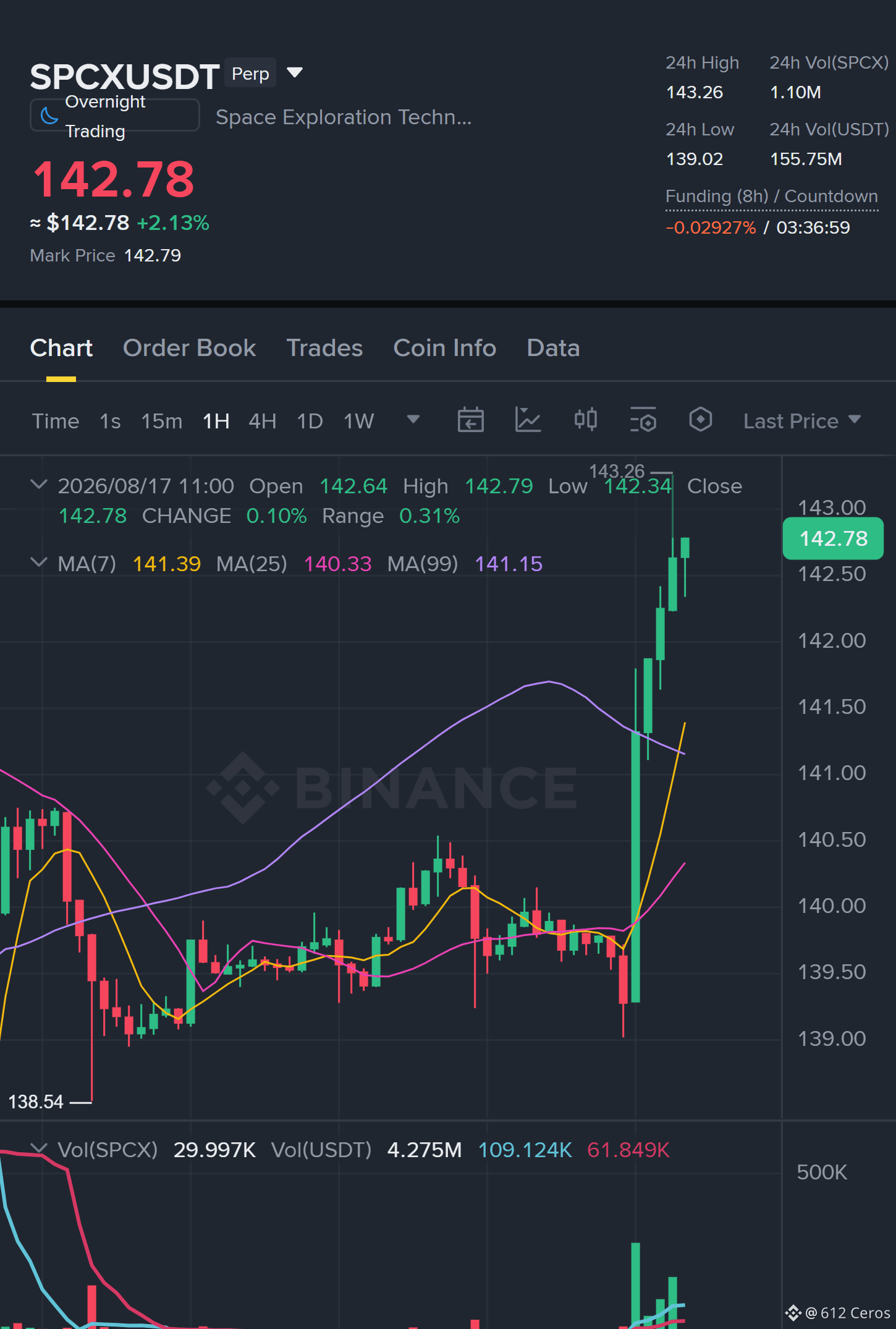This screenshot has height=1329, width=896.
Task: Click the 138.54 chart low marker
Action: [36, 1102]
